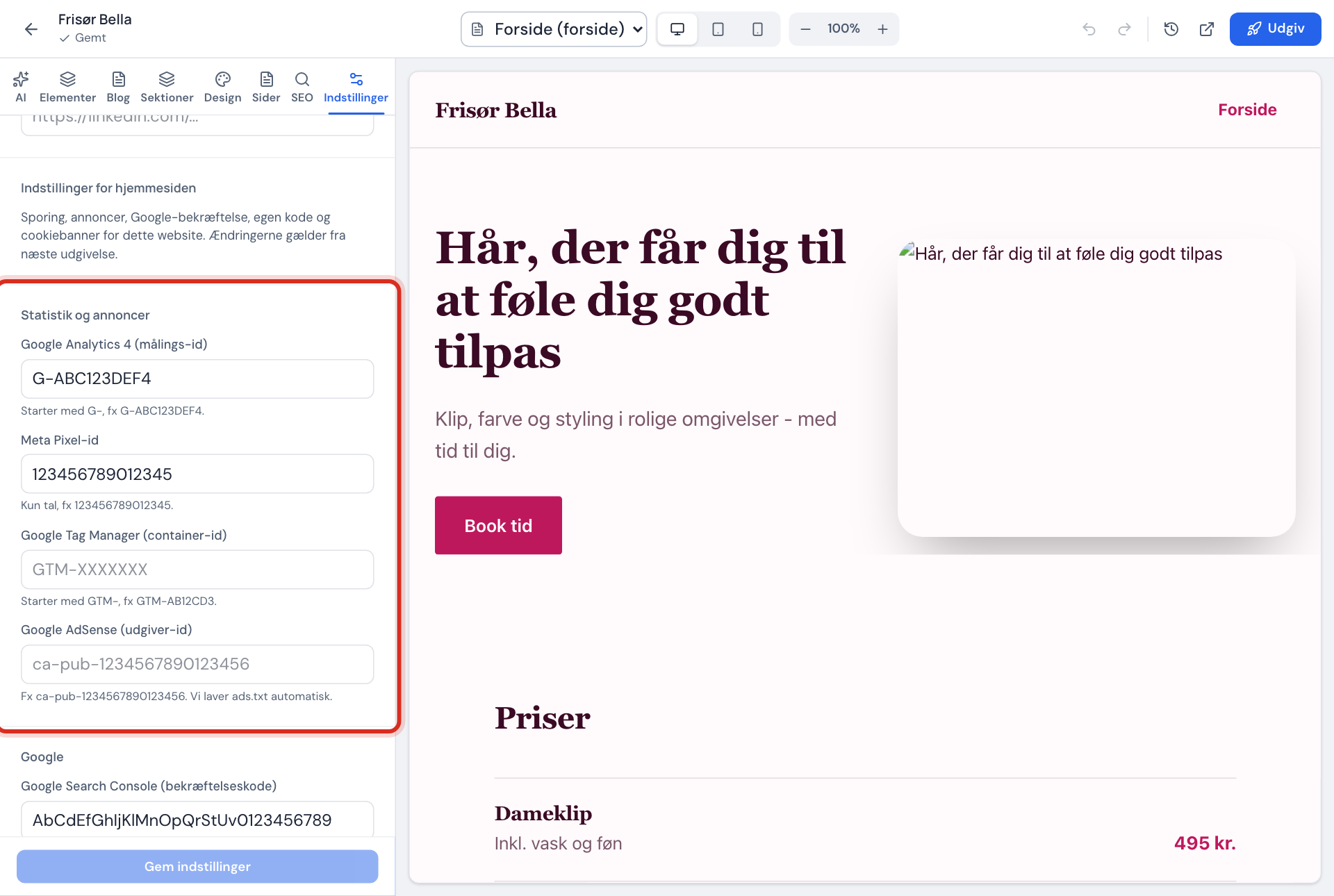Open version history
1334x896 pixels.
coord(1171,29)
